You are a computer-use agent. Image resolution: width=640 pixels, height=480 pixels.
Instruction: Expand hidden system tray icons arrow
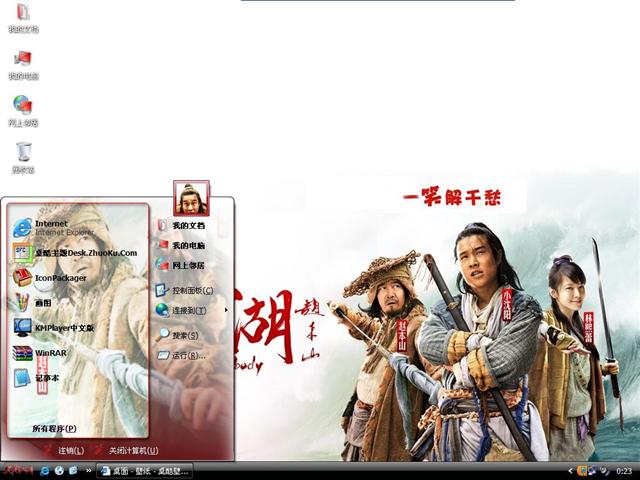coord(570,471)
